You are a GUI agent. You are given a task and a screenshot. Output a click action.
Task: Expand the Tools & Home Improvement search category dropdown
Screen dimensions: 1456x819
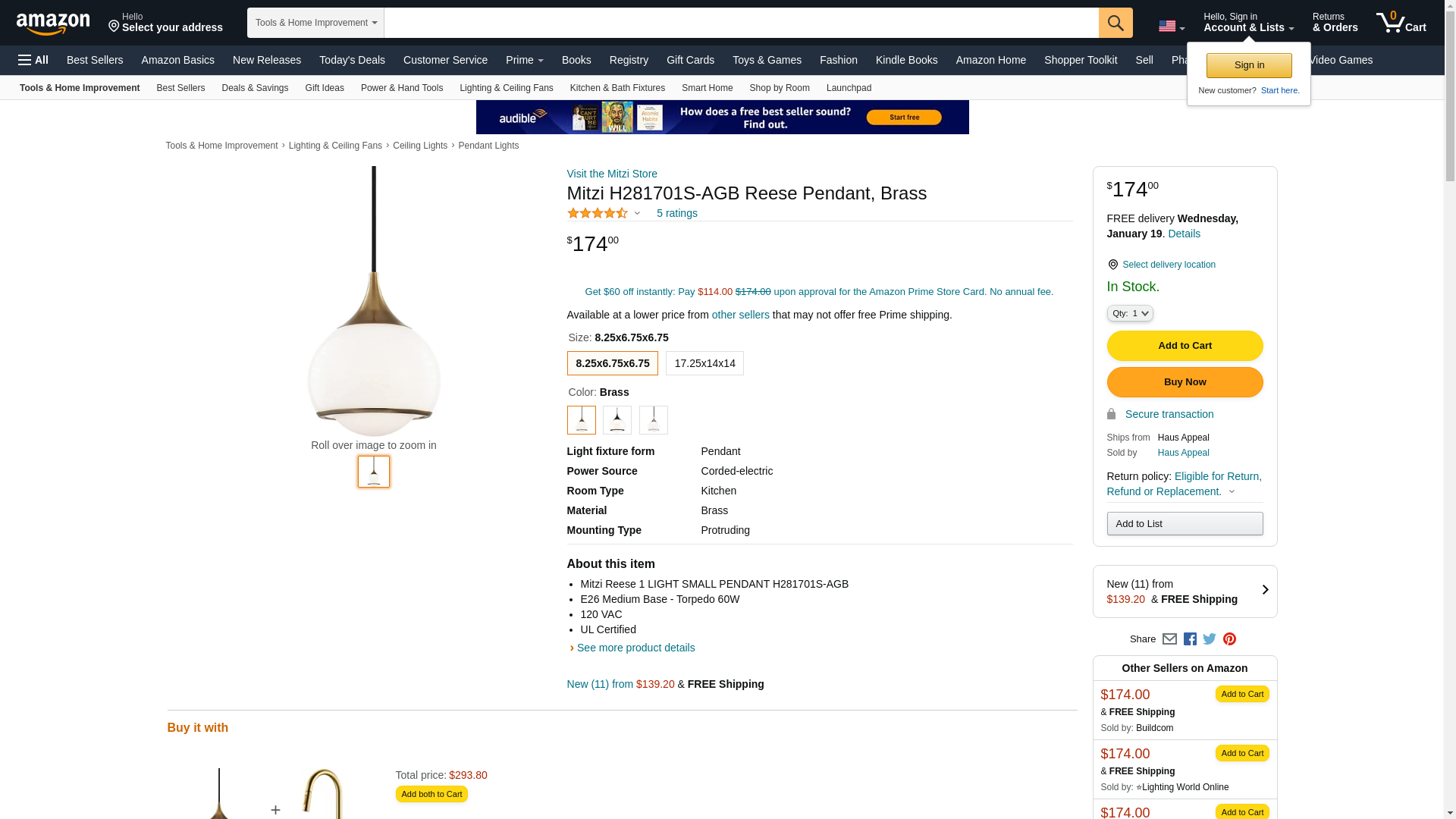coord(315,23)
